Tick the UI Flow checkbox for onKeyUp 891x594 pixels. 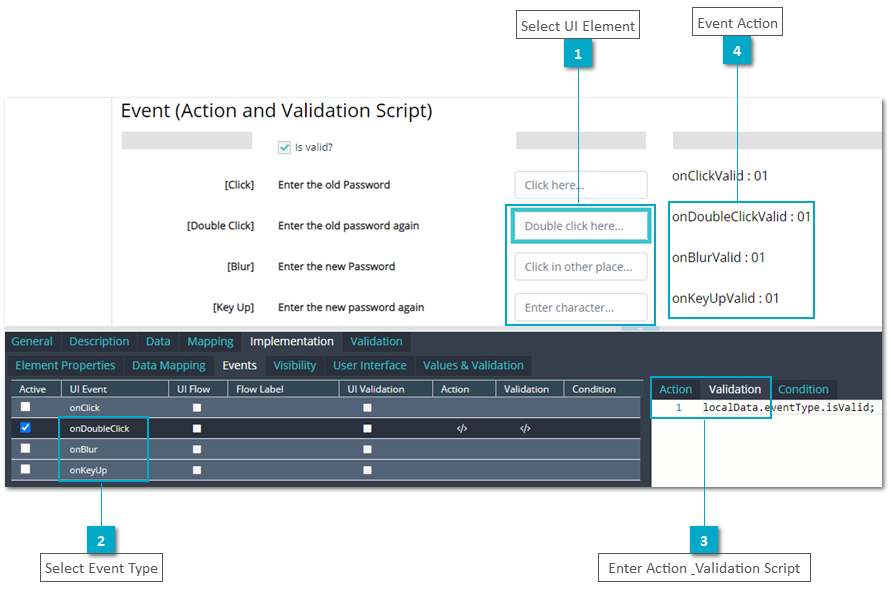click(x=197, y=470)
